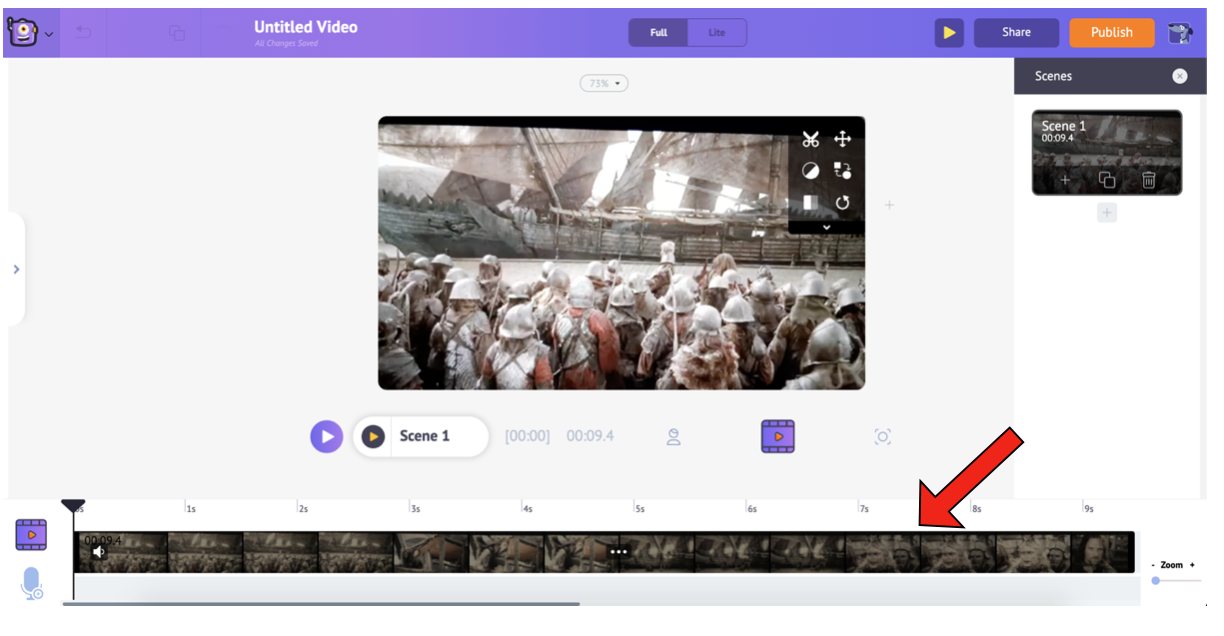Switch to Lite mode
1224x636 pixels.
(717, 33)
